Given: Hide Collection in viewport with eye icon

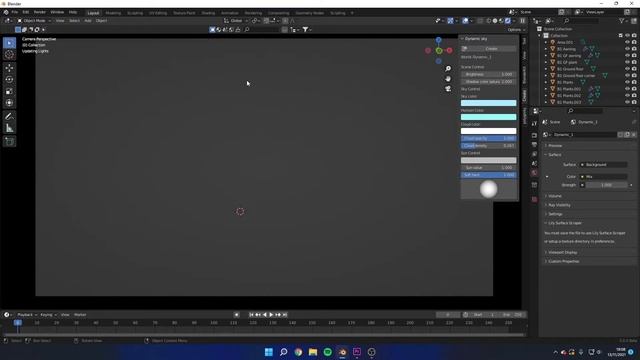Looking at the screenshot, I should 627,36.
